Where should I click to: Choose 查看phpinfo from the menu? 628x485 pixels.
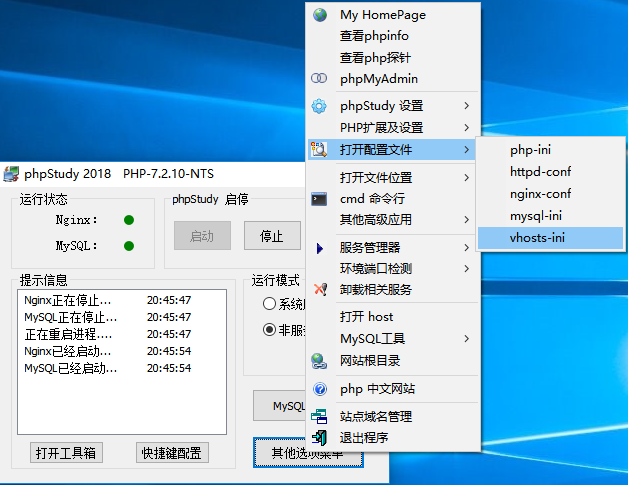393,36
